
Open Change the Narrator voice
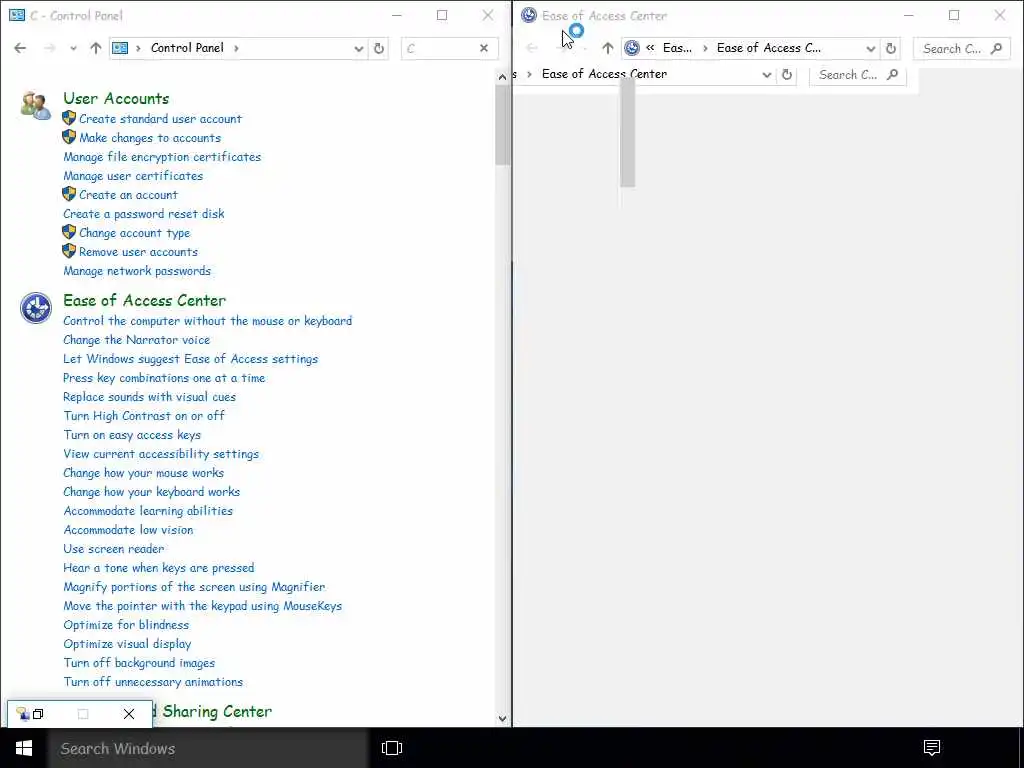[136, 340]
